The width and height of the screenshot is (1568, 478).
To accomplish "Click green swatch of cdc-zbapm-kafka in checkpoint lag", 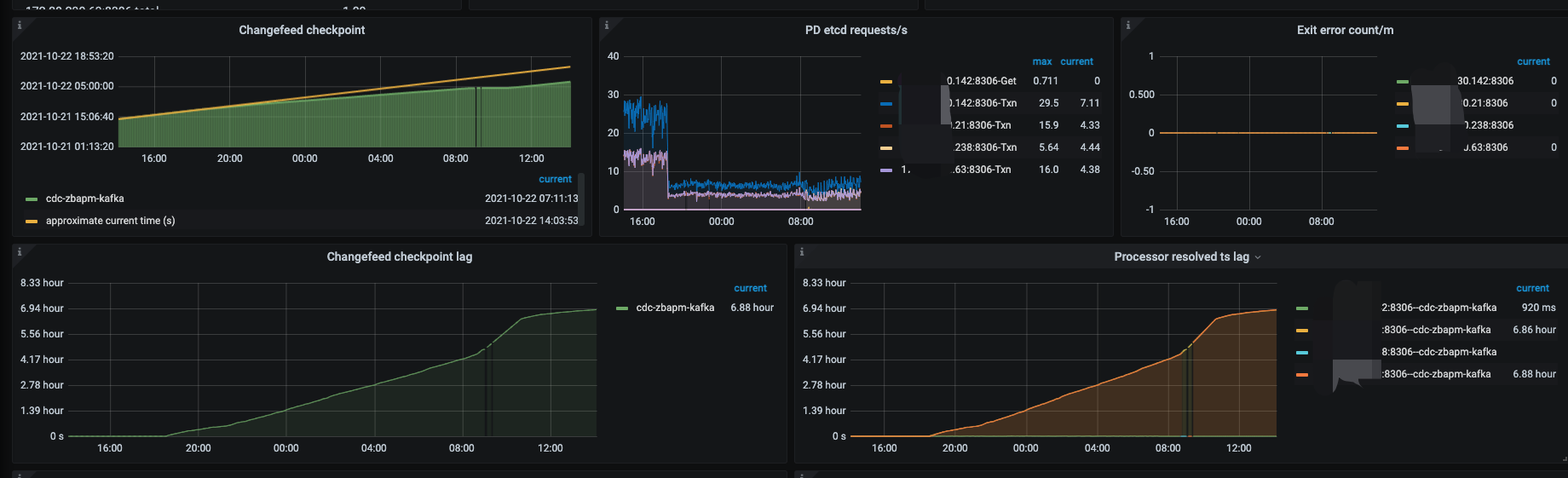I will [x=622, y=308].
